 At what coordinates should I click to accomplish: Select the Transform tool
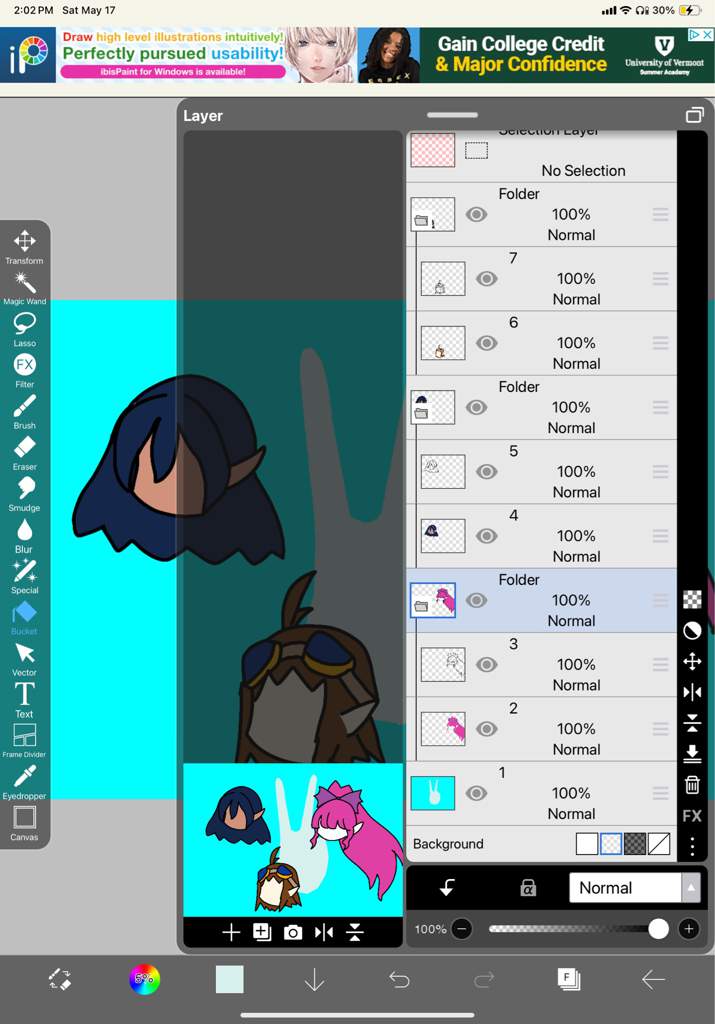(x=24, y=246)
